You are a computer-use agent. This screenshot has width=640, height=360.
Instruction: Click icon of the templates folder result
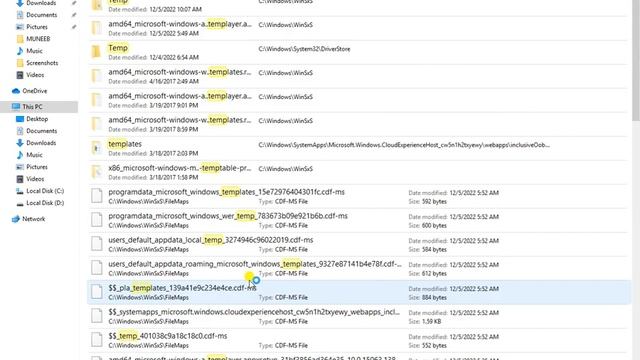pyautogui.click(x=96, y=148)
